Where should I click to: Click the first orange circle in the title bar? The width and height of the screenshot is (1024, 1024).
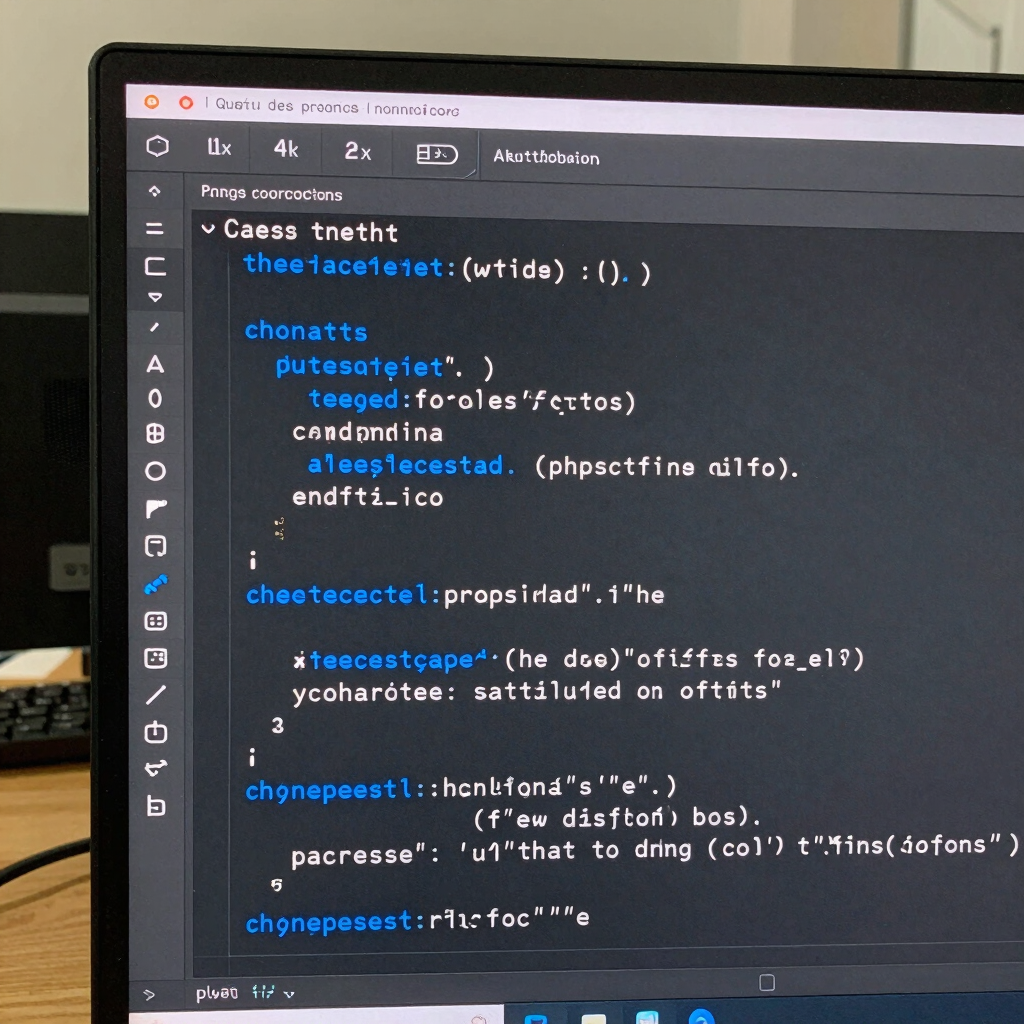tap(152, 102)
